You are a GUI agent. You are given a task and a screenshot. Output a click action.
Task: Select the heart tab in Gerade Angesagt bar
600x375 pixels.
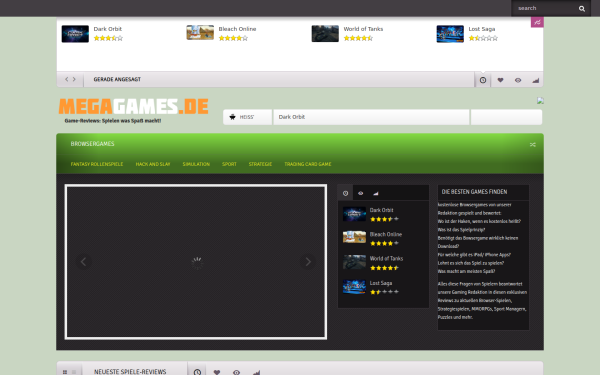click(500, 80)
